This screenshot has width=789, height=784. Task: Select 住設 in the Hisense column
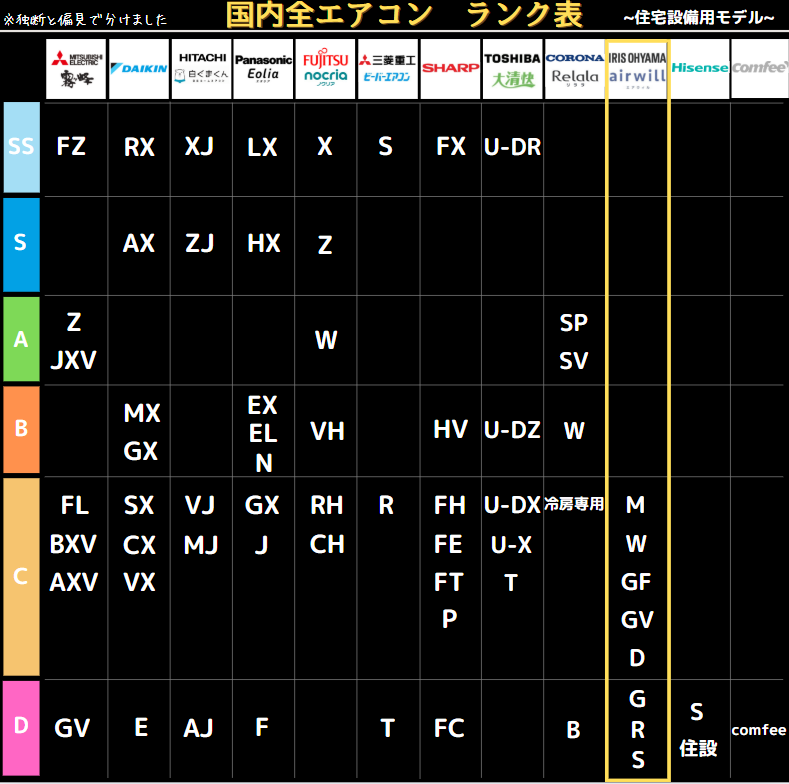click(698, 748)
